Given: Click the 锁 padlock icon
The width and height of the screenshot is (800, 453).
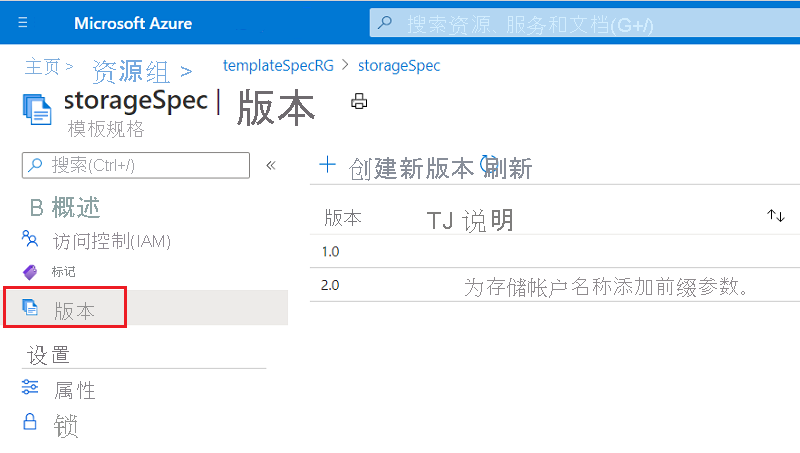Looking at the screenshot, I should [x=30, y=421].
